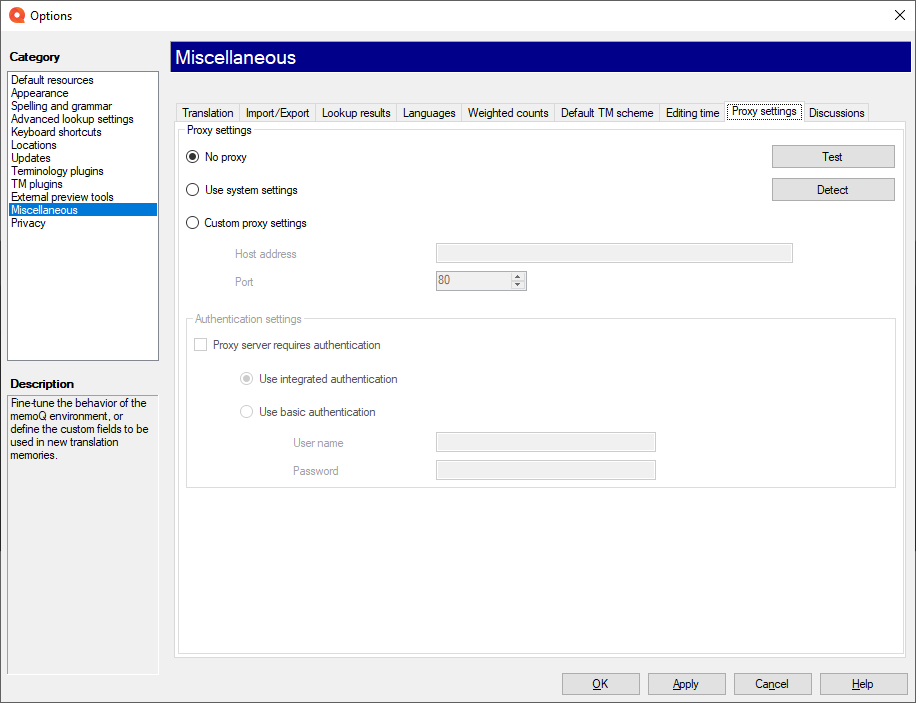Image resolution: width=916 pixels, height=703 pixels.
Task: Open the Default TM scheme tab
Action: point(606,112)
